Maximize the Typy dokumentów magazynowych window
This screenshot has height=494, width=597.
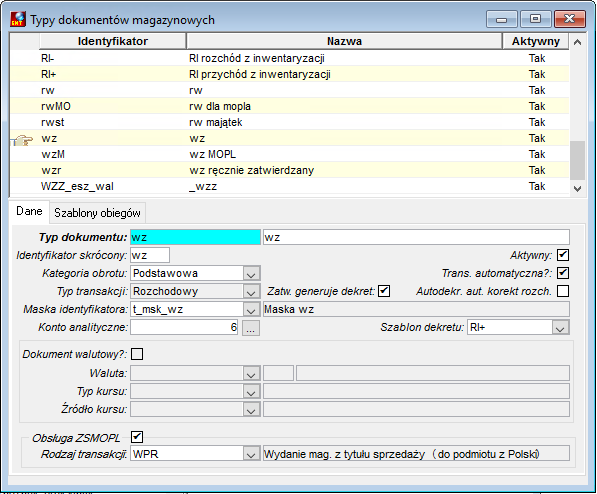click(535, 19)
